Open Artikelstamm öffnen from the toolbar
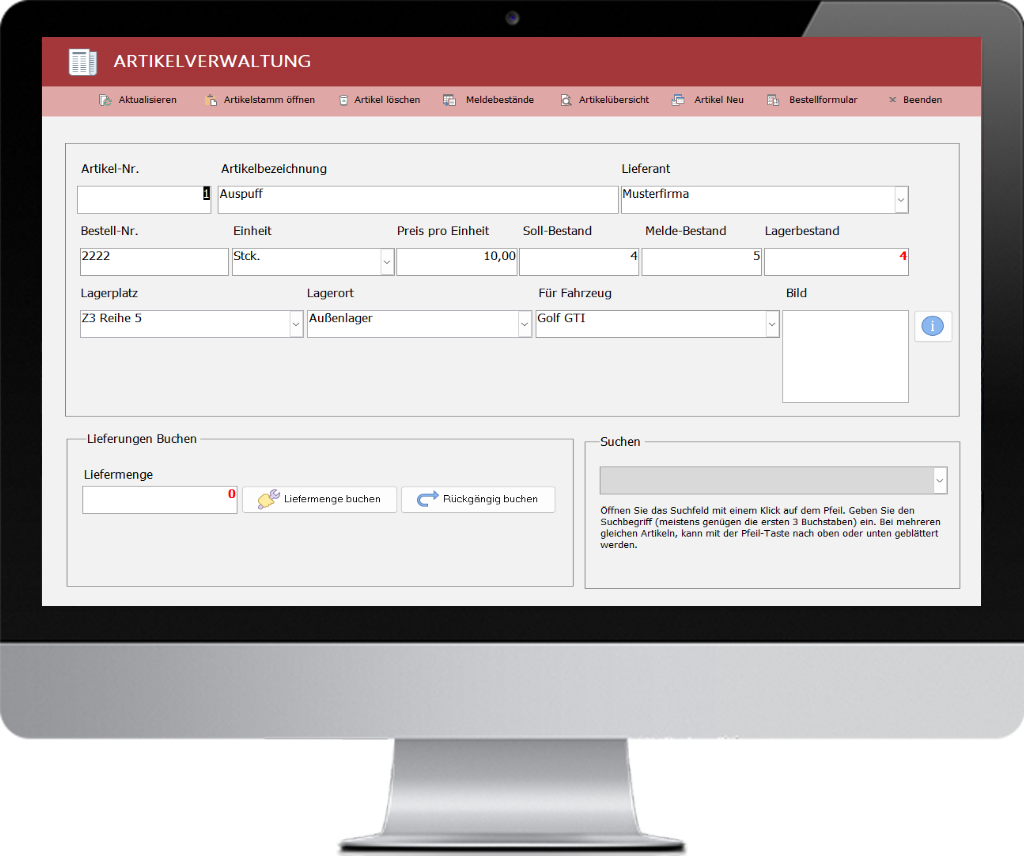 click(211, 100)
